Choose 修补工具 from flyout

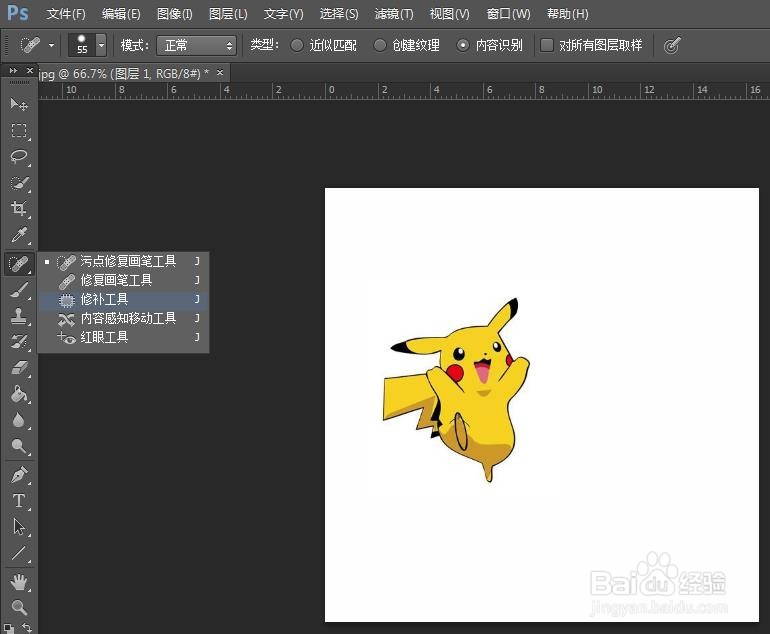(x=123, y=300)
